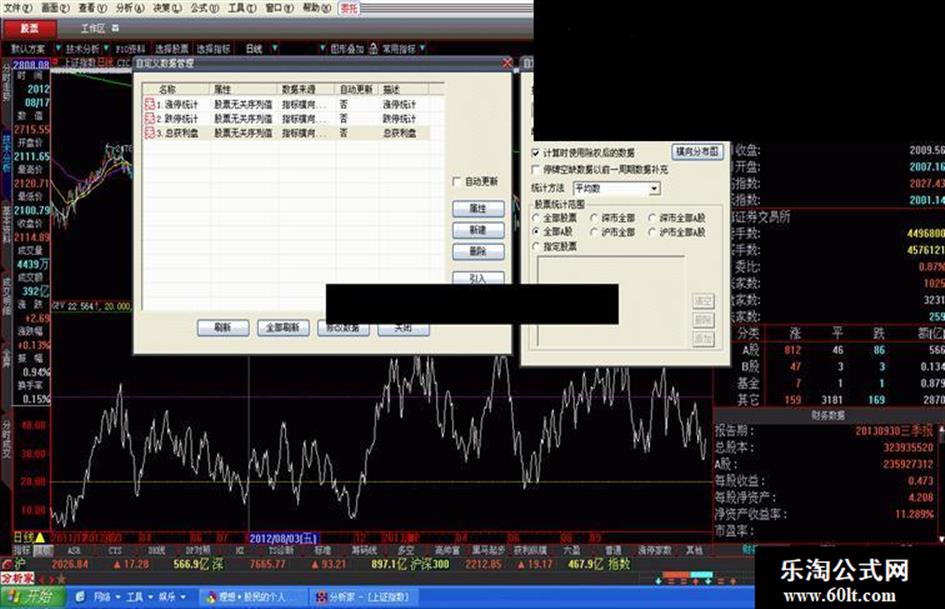Click the 新建 button
This screenshot has height=609, width=945.
(x=478, y=230)
